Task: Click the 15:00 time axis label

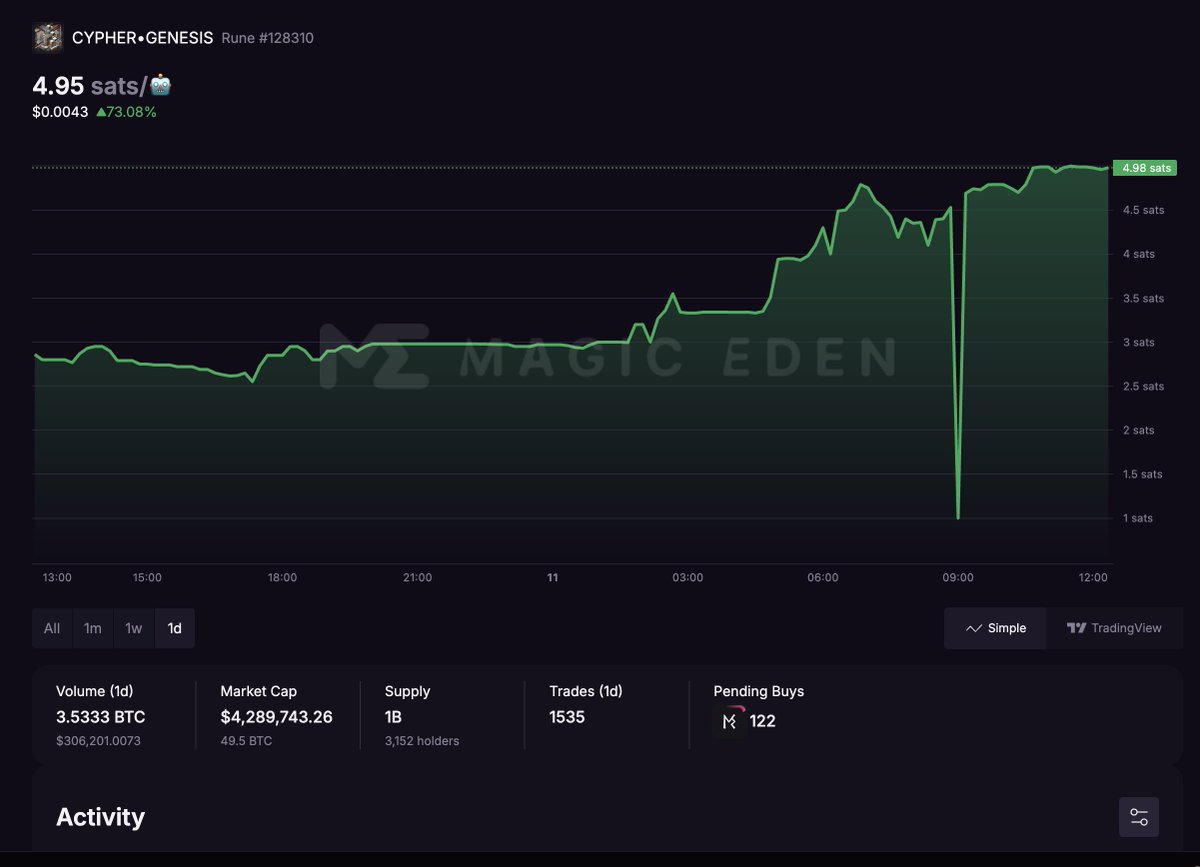Action: coord(147,578)
